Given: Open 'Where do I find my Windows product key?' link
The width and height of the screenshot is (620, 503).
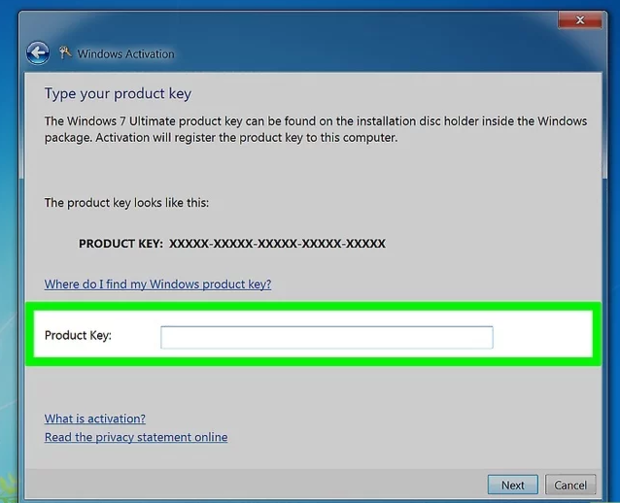Looking at the screenshot, I should click(x=158, y=284).
